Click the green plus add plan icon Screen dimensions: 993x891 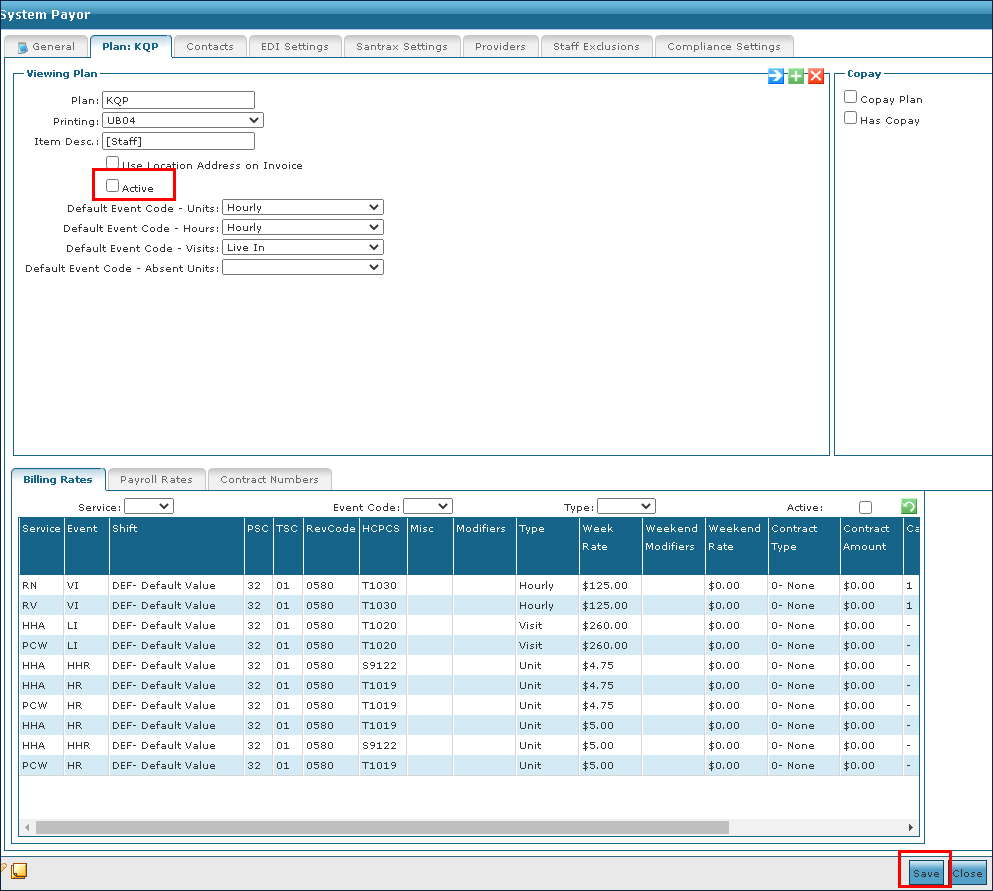point(796,76)
